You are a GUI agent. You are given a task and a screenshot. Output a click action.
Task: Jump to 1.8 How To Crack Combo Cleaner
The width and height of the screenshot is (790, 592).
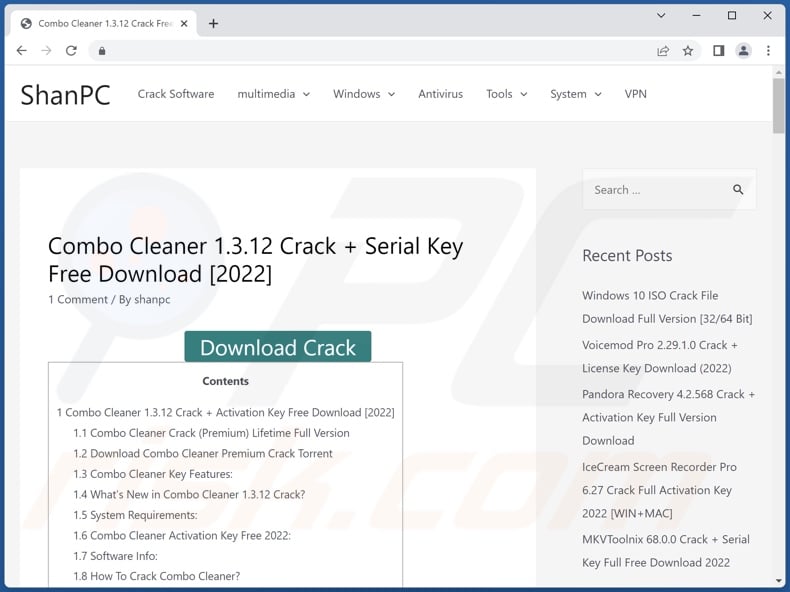pos(157,576)
